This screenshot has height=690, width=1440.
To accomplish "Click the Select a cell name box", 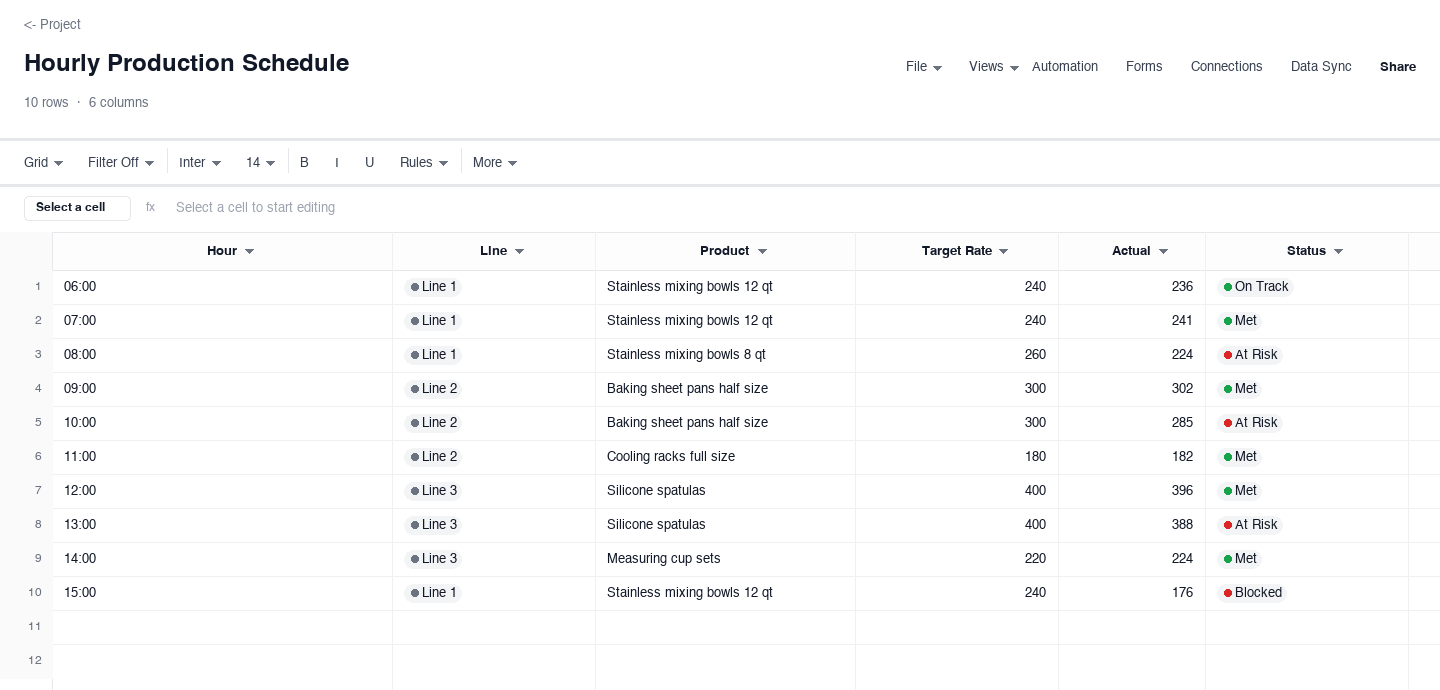I will coord(77,208).
